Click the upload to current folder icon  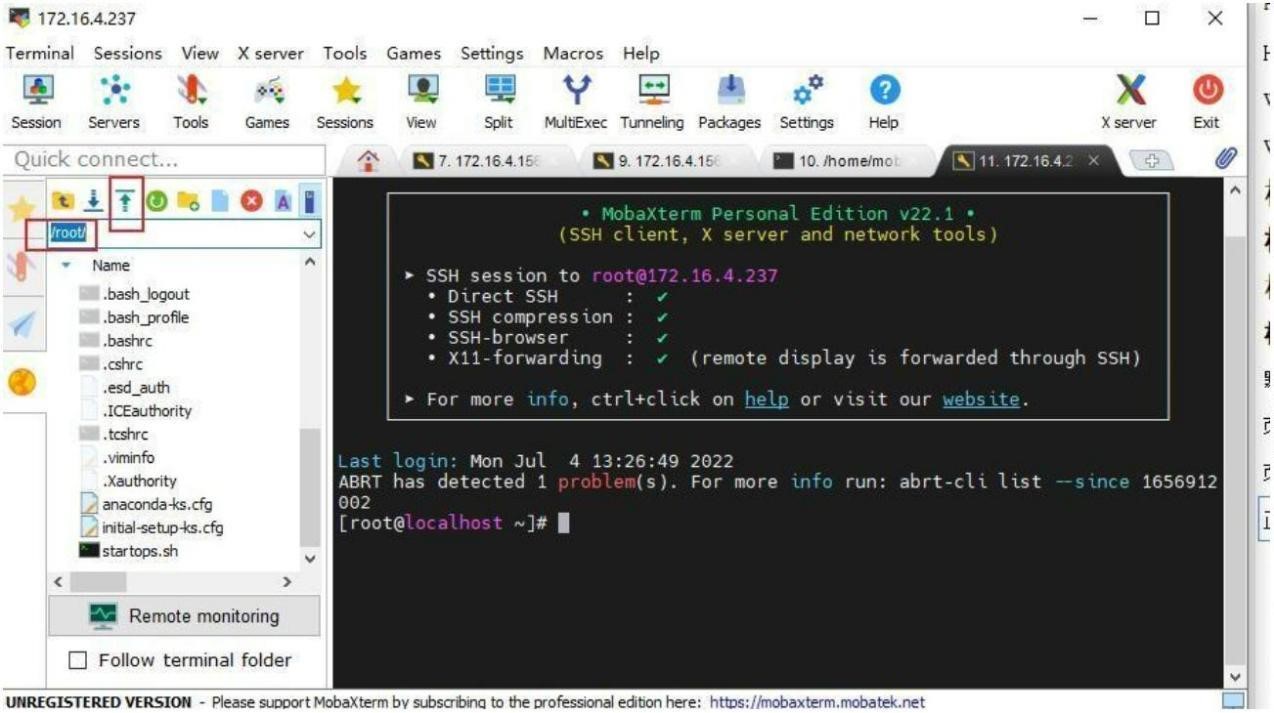coord(126,201)
